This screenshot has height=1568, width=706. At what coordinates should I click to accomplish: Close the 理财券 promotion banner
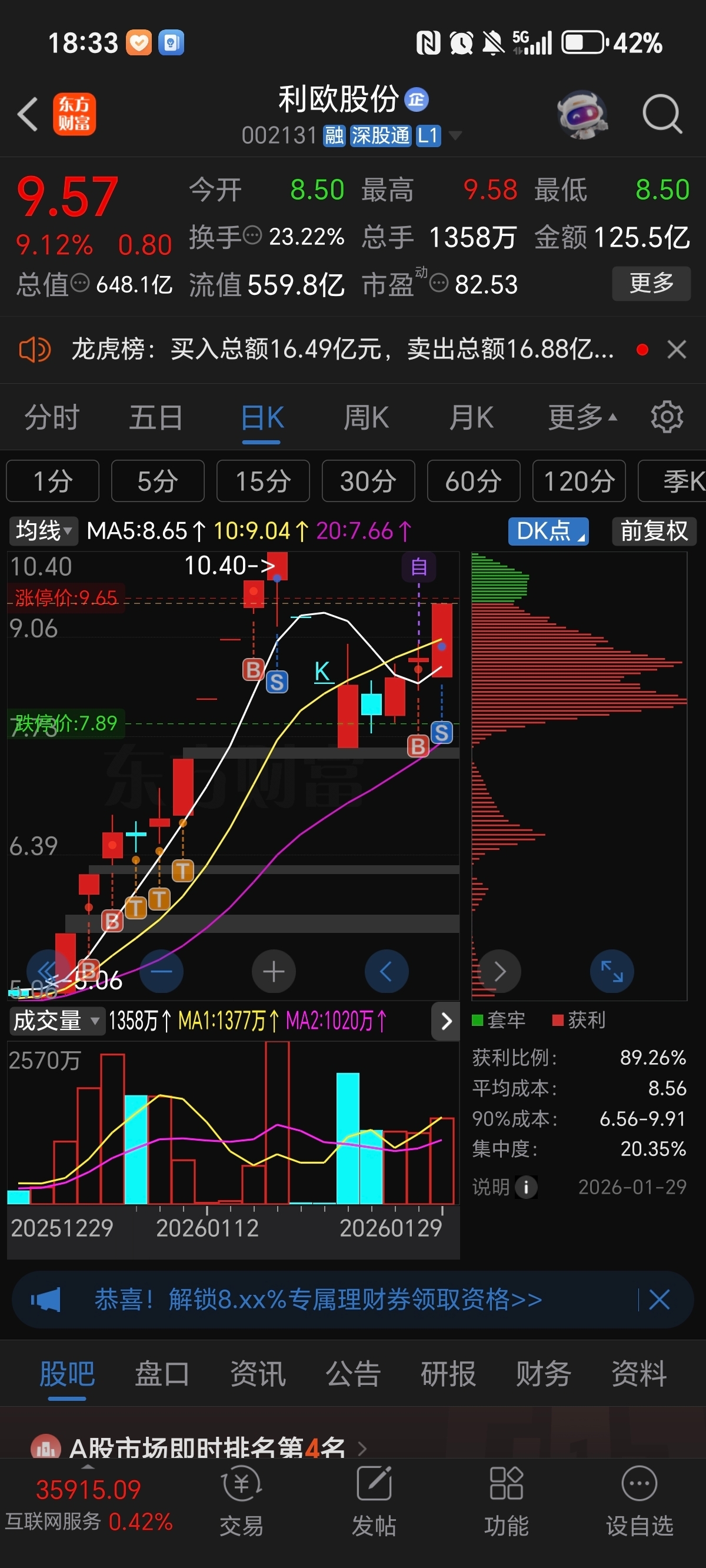[x=659, y=1299]
